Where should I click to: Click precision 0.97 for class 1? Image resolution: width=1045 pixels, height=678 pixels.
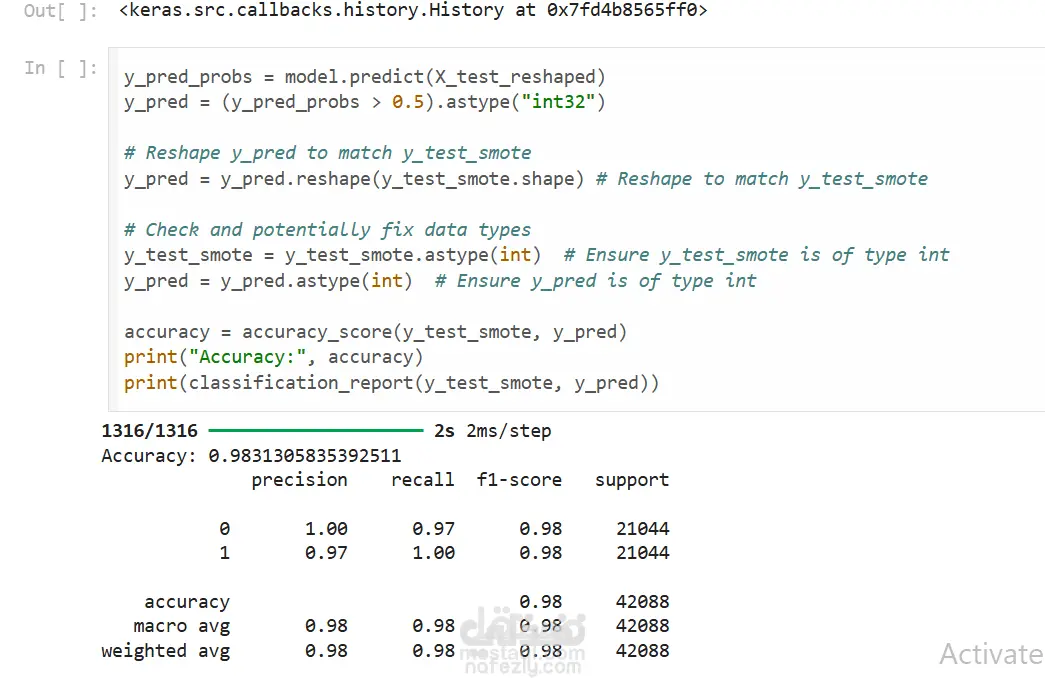point(326,553)
